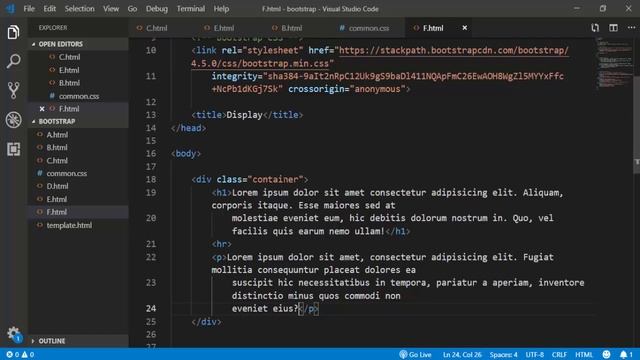Viewport: 640px width, 360px height.
Task: Open the Go menu
Action: pos(132,9)
